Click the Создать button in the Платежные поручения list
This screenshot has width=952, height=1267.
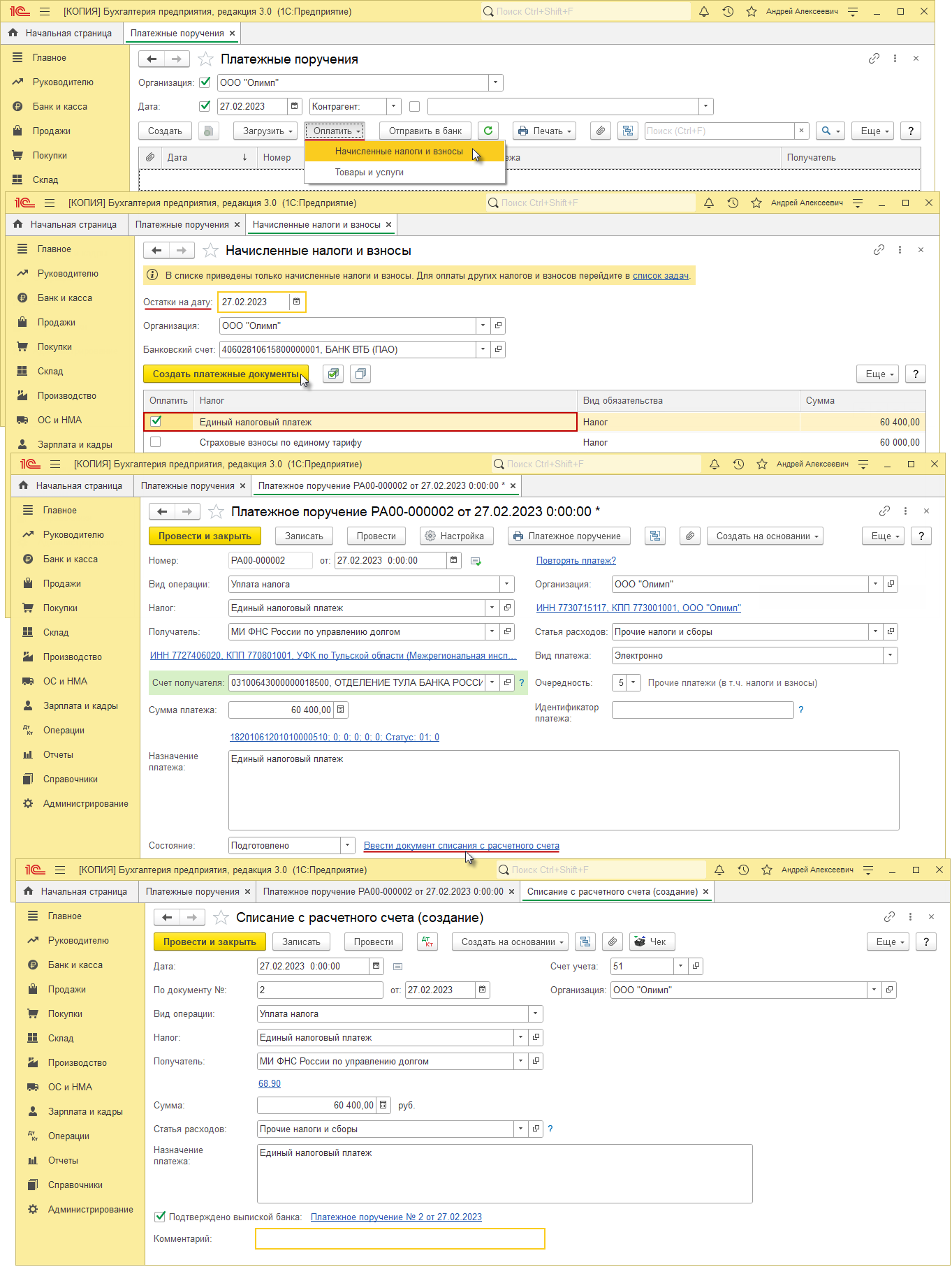click(165, 131)
